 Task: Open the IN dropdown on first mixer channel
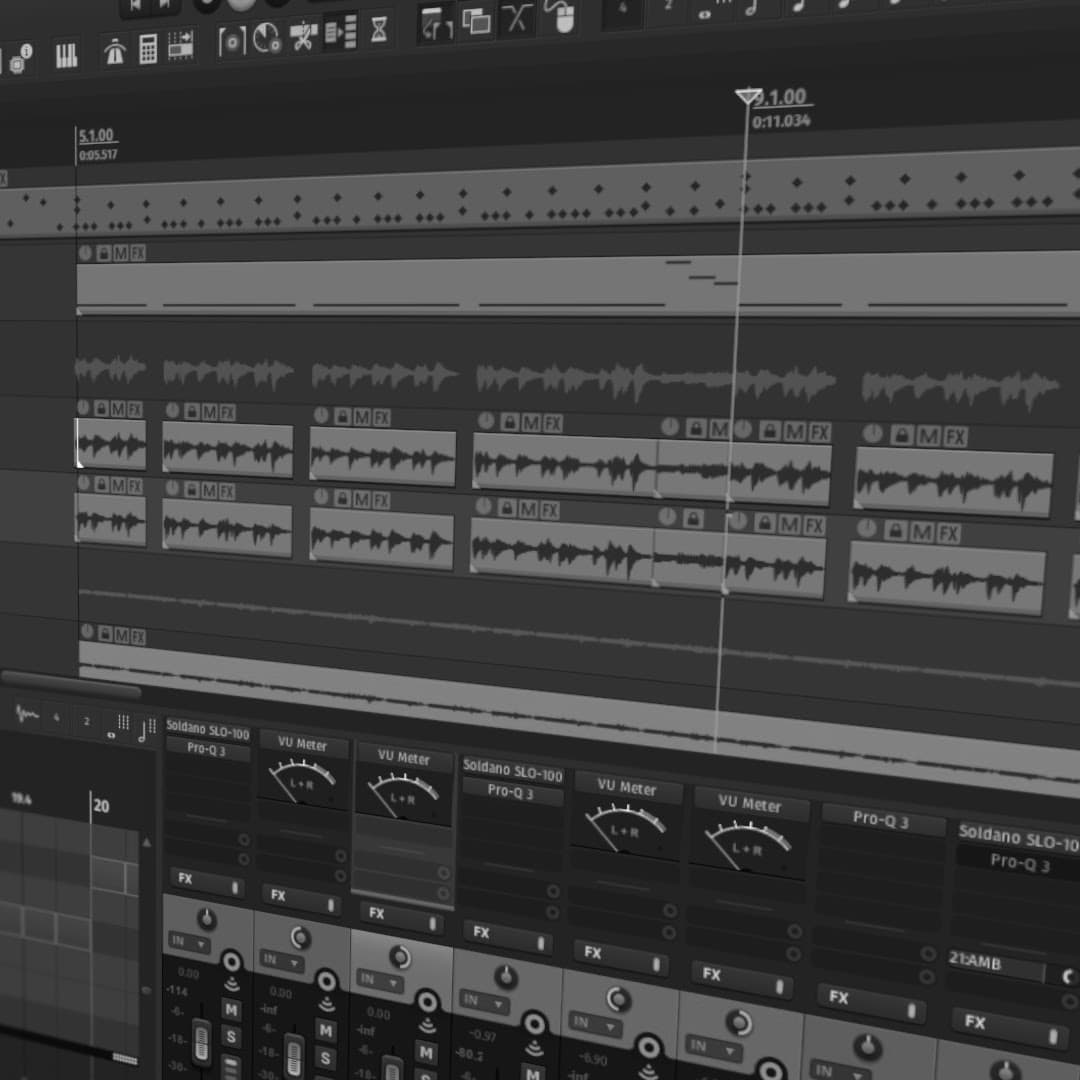coord(188,943)
